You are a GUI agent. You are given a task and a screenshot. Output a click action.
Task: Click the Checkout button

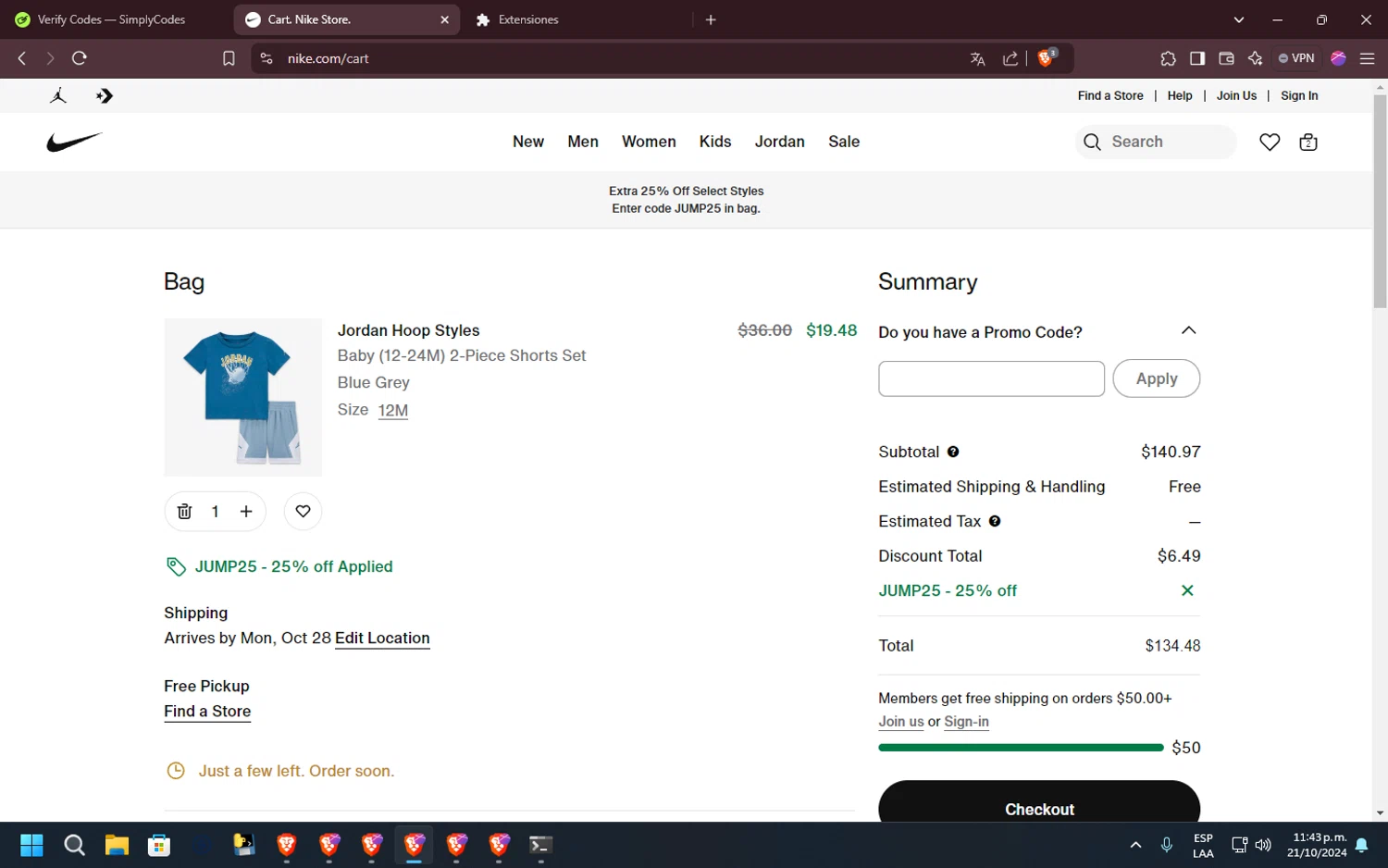1039,801
